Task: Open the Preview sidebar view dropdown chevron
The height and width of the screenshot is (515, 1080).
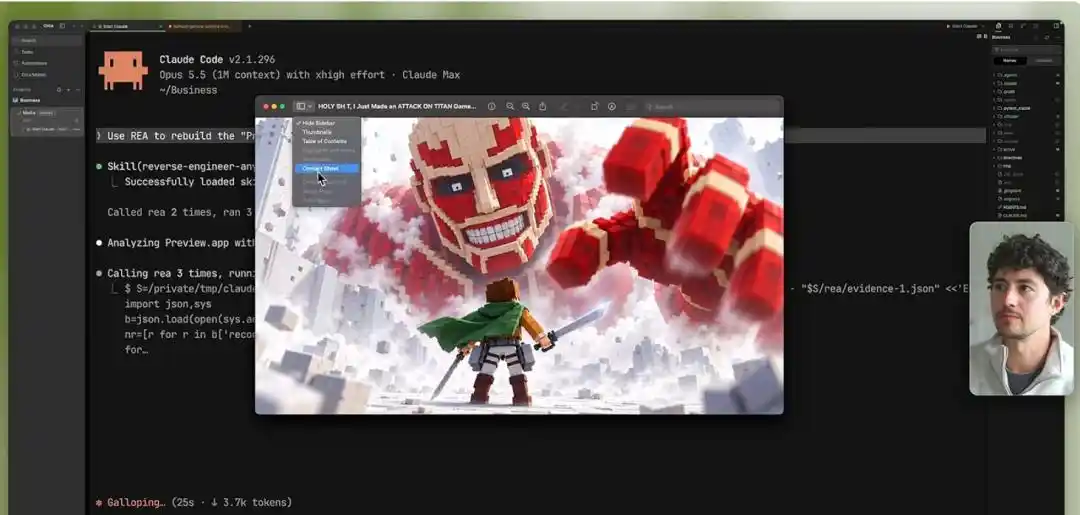Action: pos(309,107)
